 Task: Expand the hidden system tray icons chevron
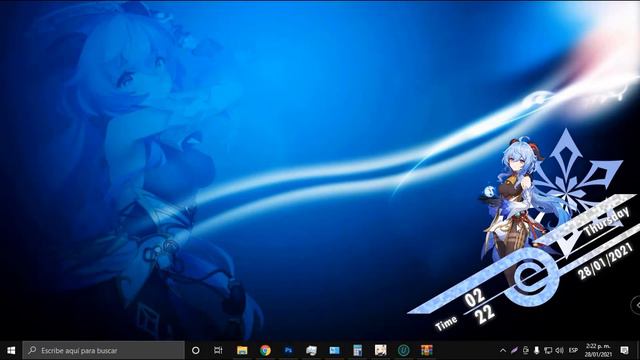point(503,350)
